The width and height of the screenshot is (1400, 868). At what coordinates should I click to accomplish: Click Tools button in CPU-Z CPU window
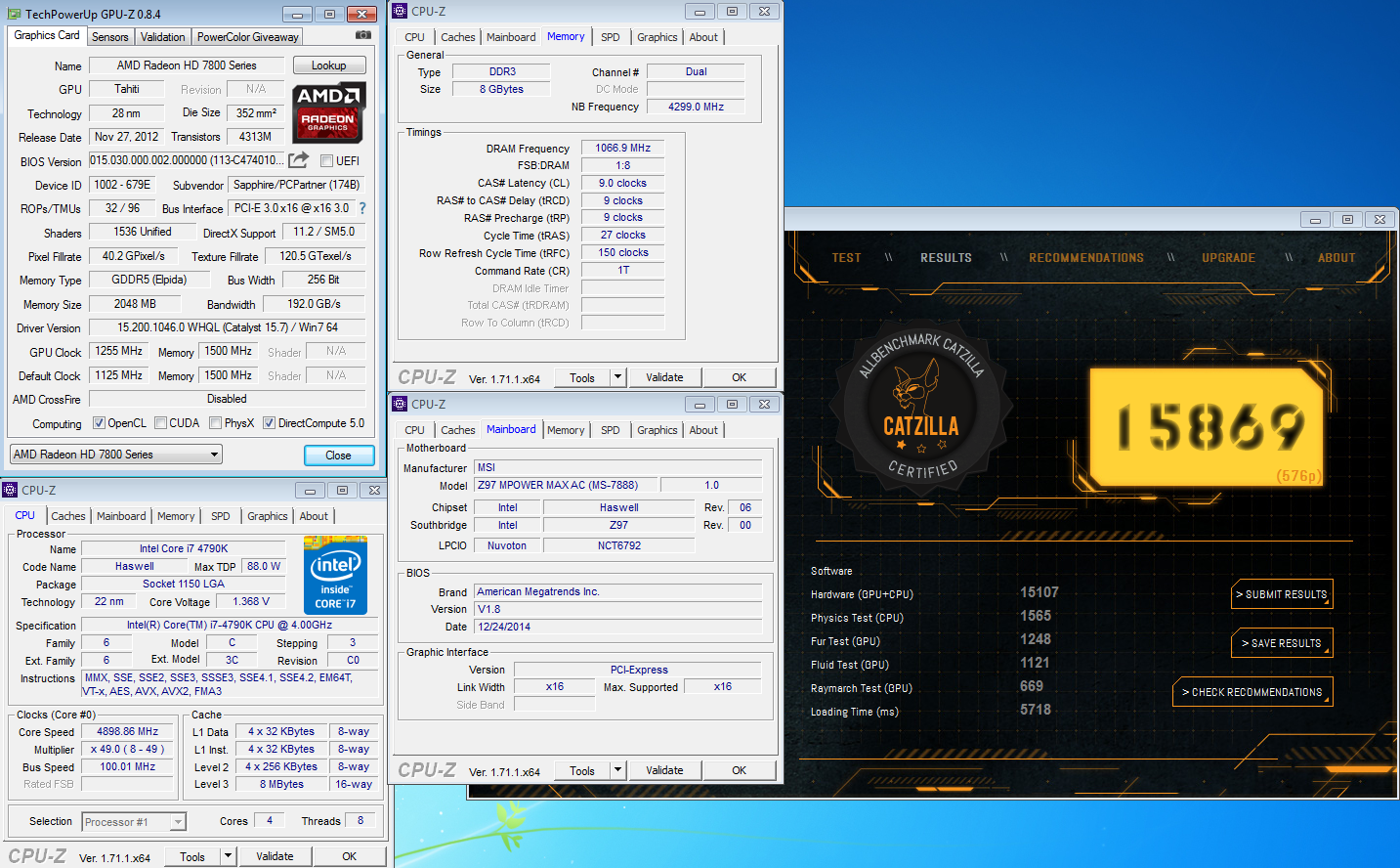tap(192, 856)
